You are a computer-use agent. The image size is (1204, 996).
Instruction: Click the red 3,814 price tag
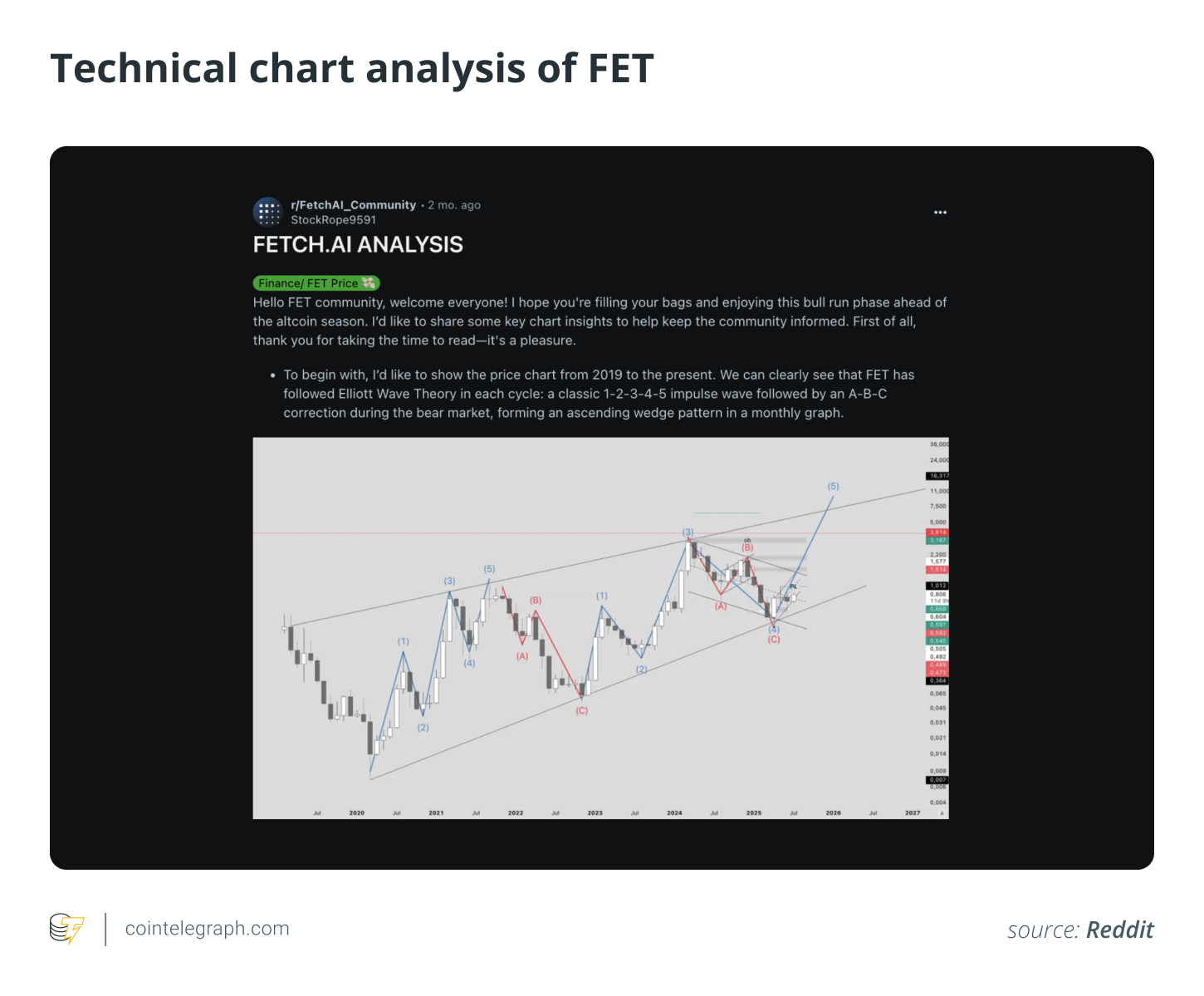(x=937, y=532)
